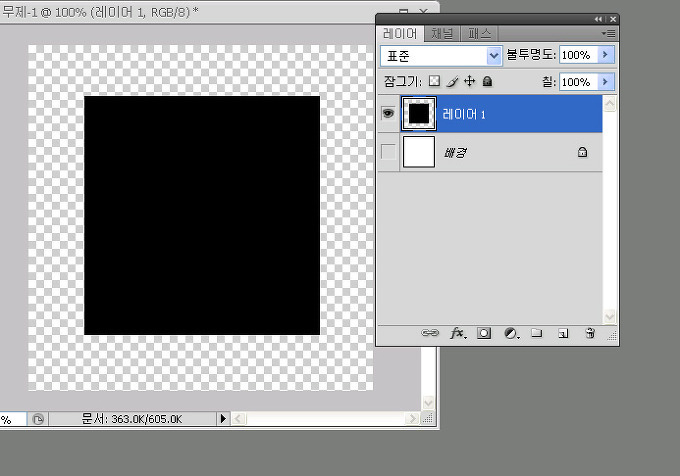Select the 배경 layer thumbnail
Viewport: 680px width, 476px height.
(418, 152)
